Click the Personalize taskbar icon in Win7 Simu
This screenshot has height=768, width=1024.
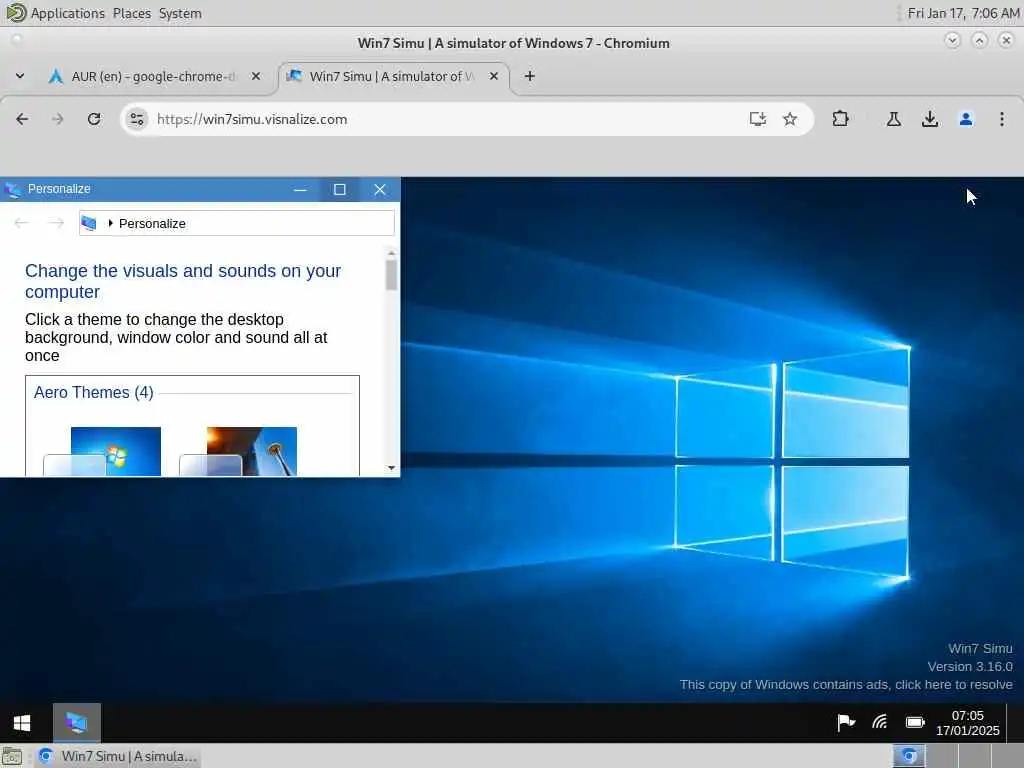coord(76,723)
